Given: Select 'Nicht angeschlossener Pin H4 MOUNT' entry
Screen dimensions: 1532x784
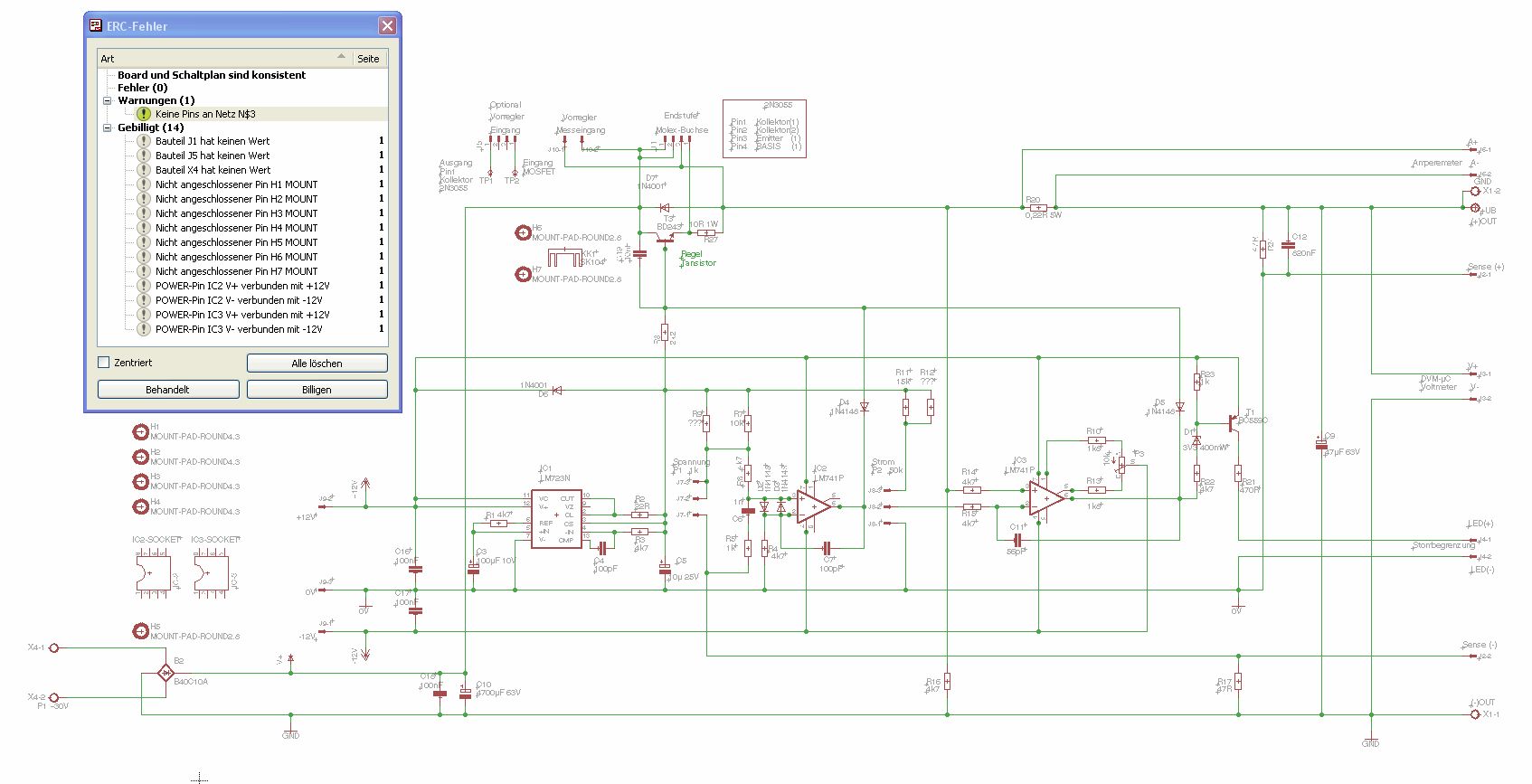Looking at the screenshot, I should [x=236, y=228].
